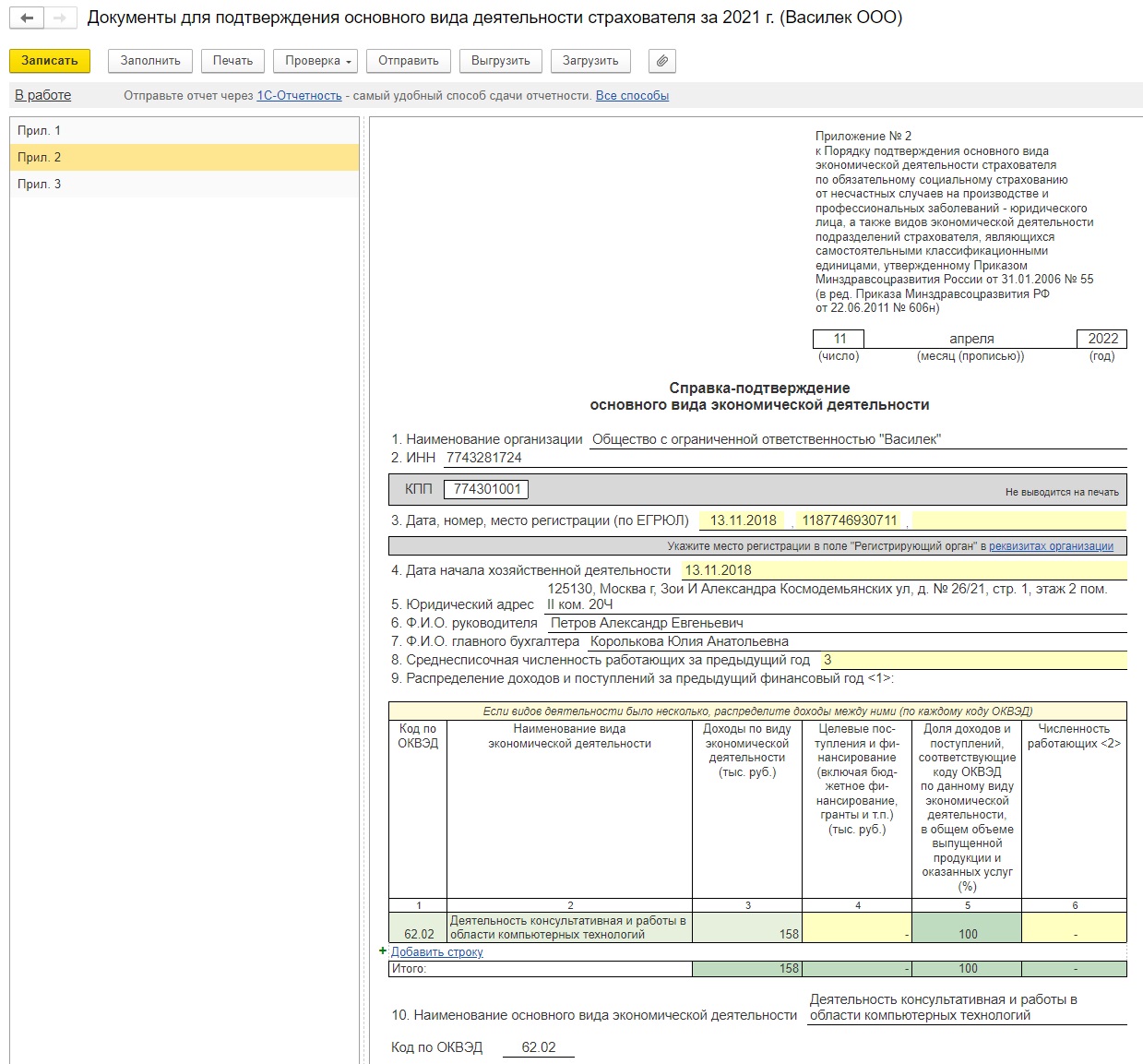Click the day number field 11

click(x=839, y=339)
